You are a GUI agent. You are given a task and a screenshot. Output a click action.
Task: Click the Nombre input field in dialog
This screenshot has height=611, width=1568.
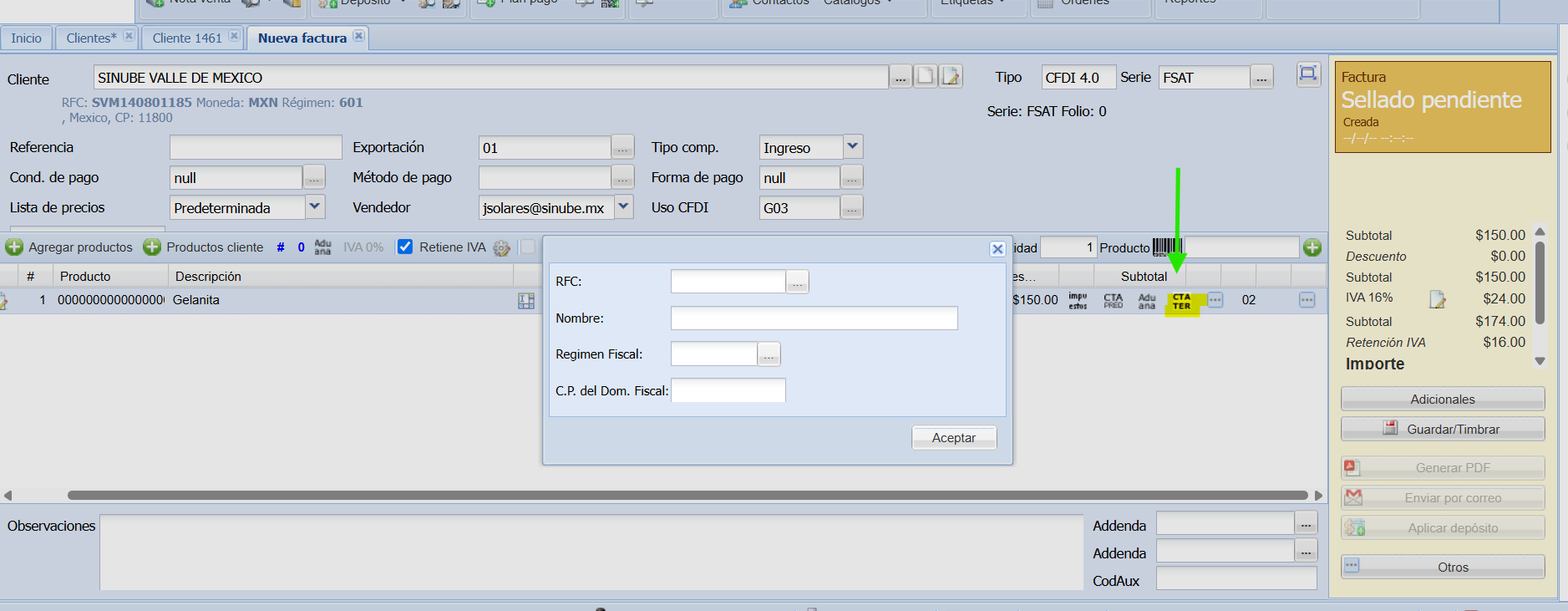pyautogui.click(x=814, y=318)
